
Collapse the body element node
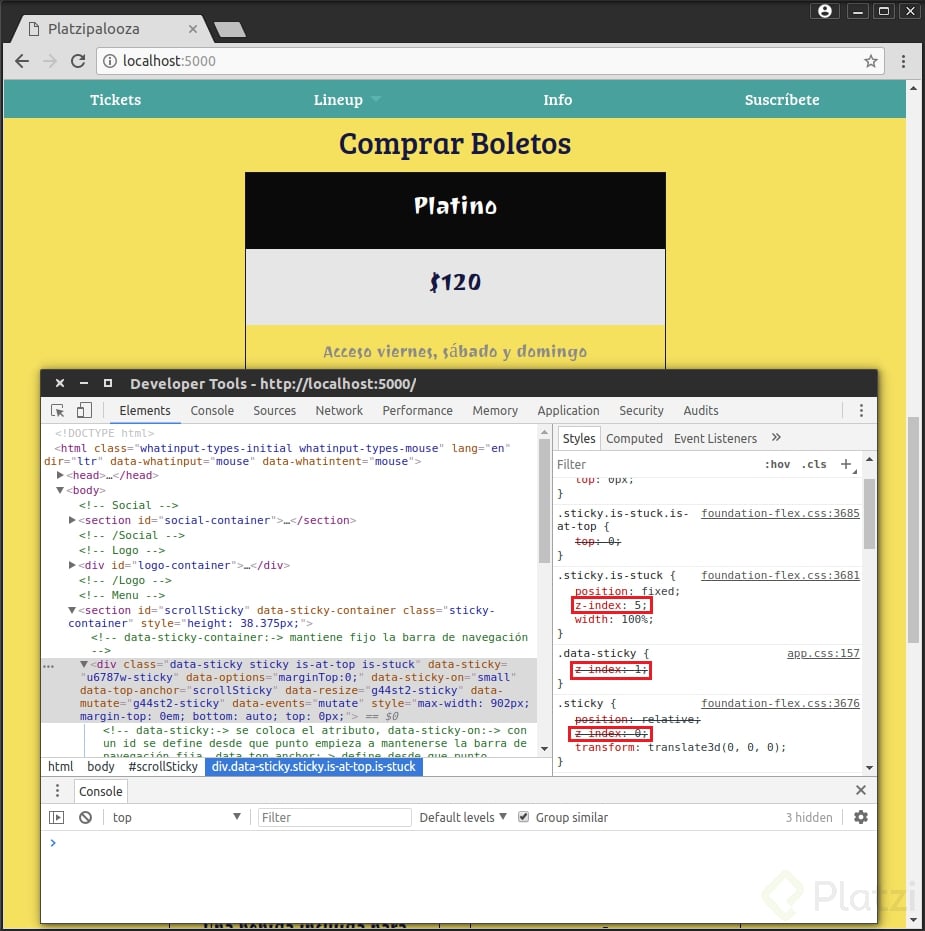point(60,490)
